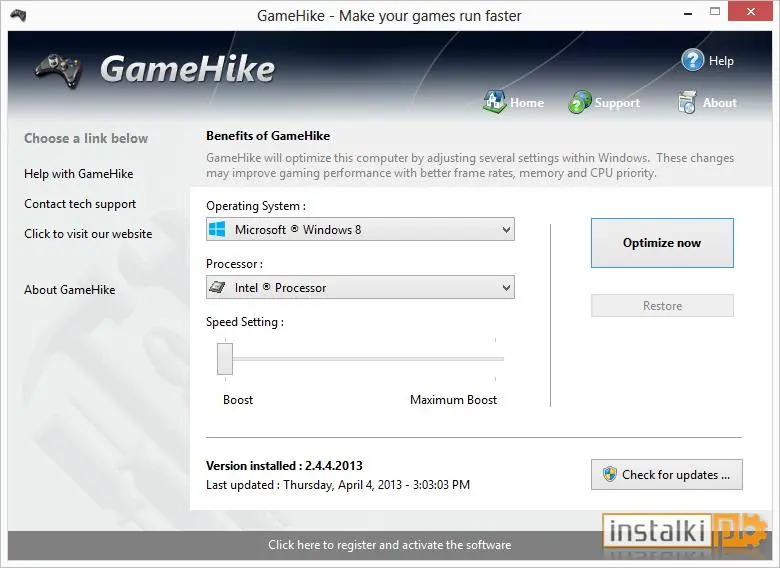Image resolution: width=780 pixels, height=568 pixels.
Task: Expand the Operating System dropdown arrow
Action: pyautogui.click(x=506, y=230)
